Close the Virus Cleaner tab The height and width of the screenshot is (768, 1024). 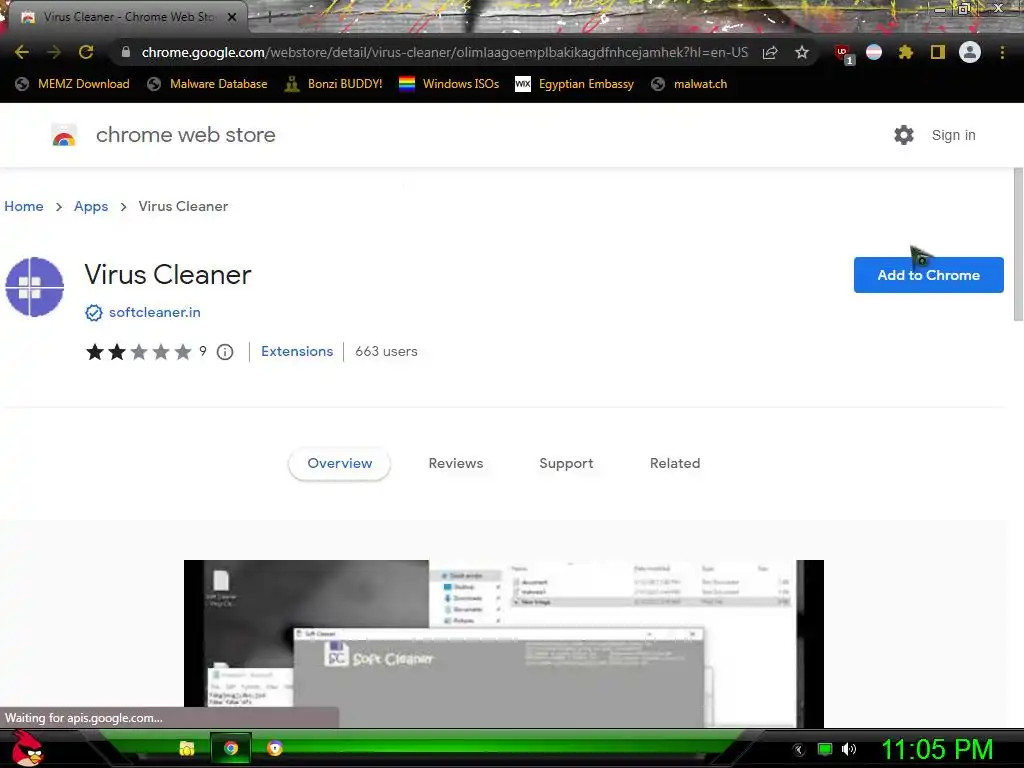(x=232, y=17)
